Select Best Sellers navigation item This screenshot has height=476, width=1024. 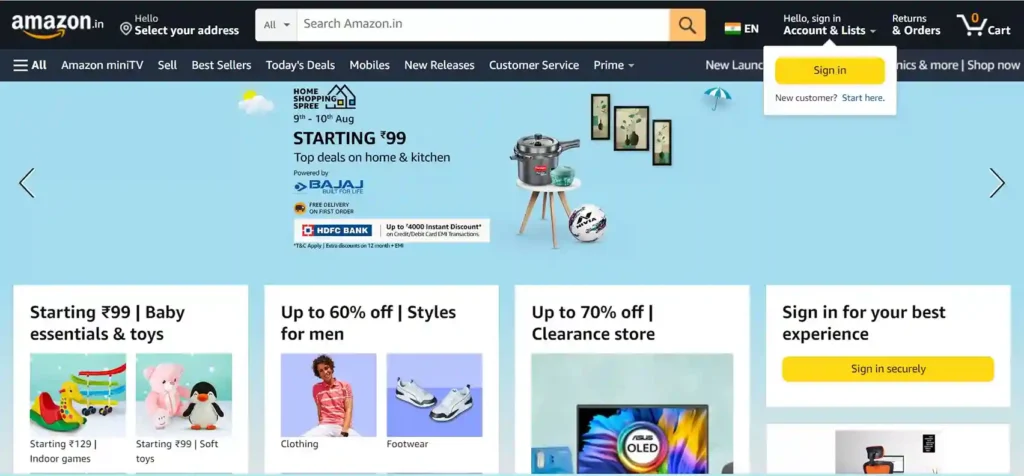(221, 65)
